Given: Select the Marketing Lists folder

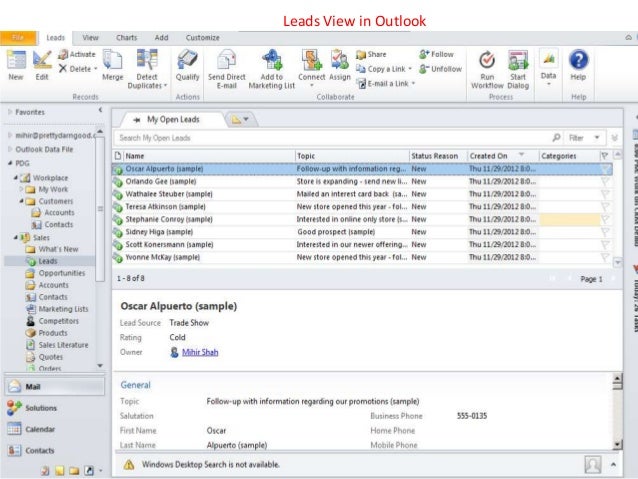Looking at the screenshot, I should click(x=63, y=309).
